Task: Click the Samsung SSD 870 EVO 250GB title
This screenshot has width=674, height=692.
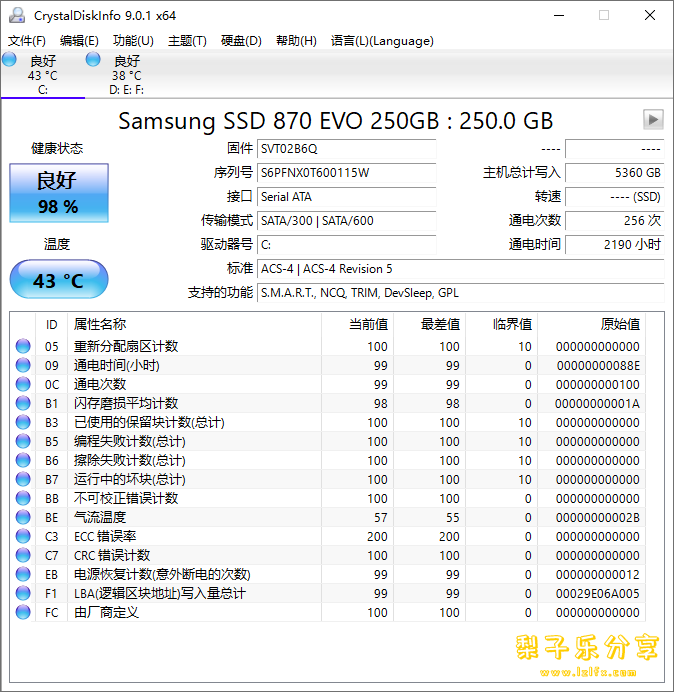Action: [x=335, y=120]
